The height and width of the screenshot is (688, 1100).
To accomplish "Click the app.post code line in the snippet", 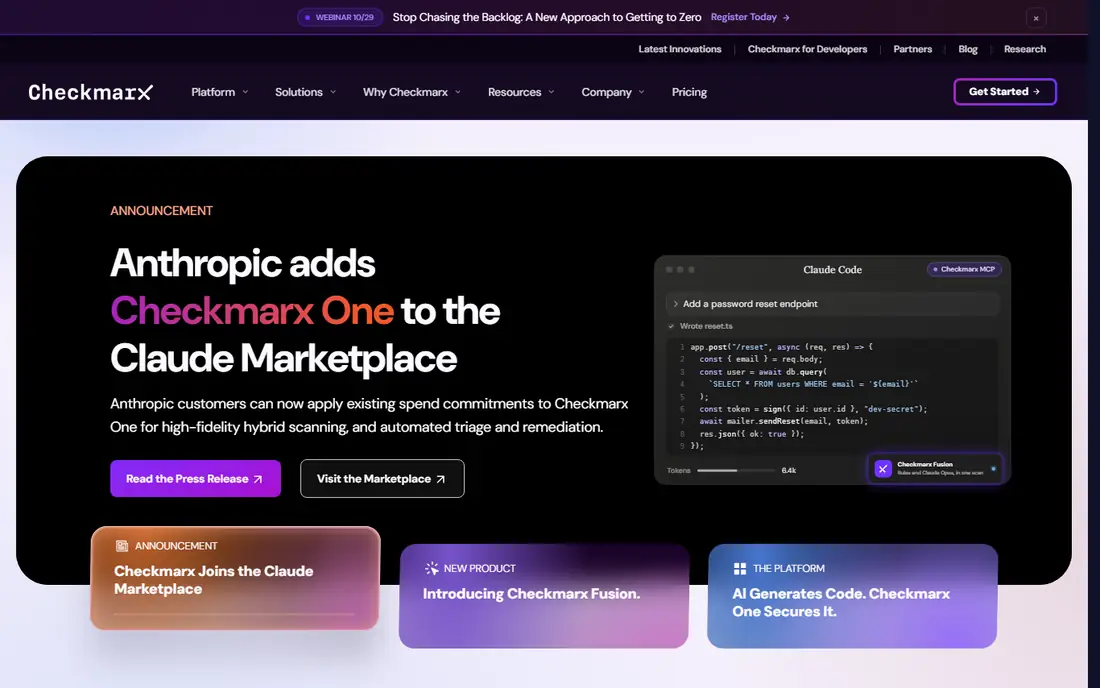I will [x=782, y=346].
